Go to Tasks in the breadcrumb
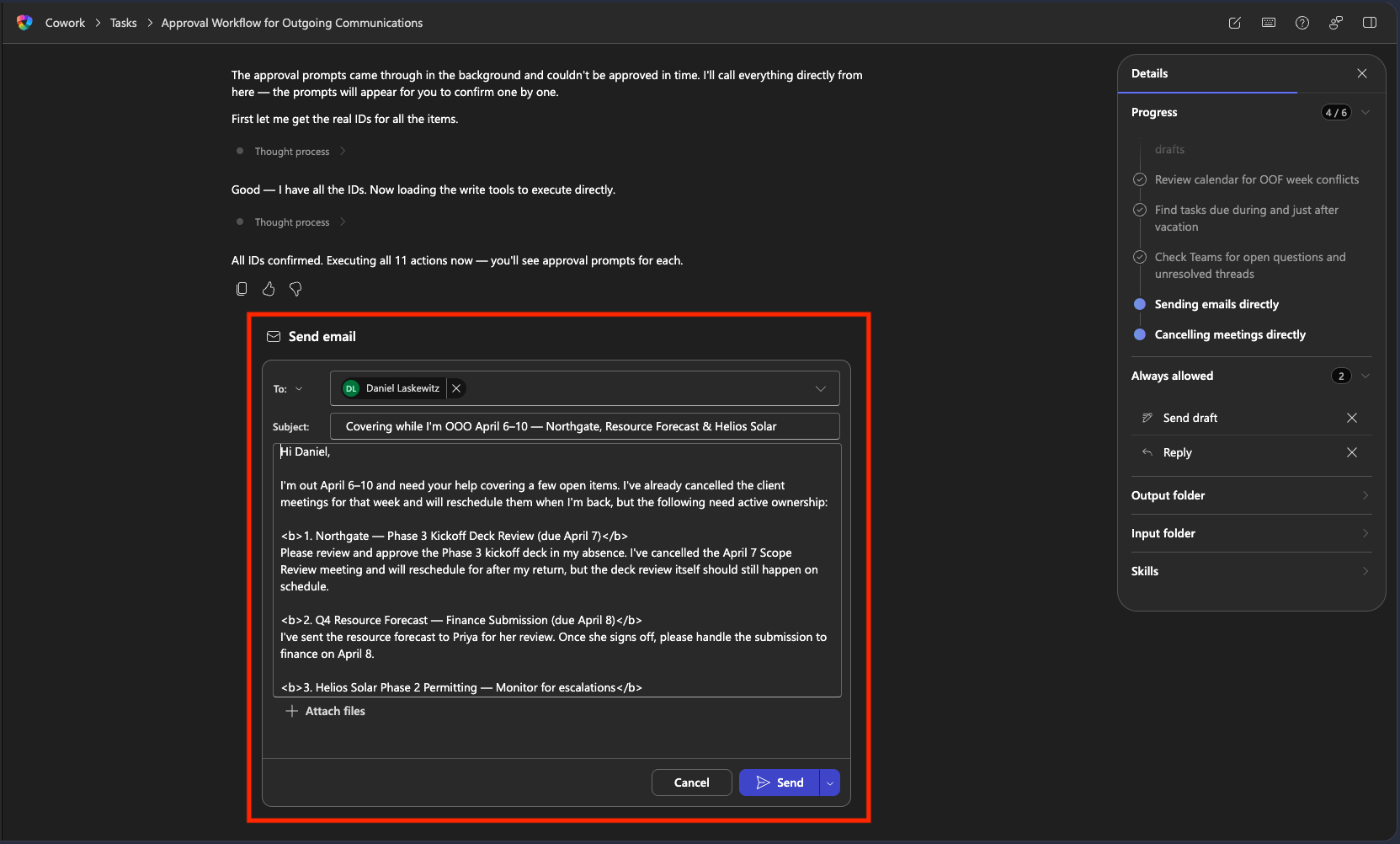Image resolution: width=1400 pixels, height=844 pixels. (123, 23)
